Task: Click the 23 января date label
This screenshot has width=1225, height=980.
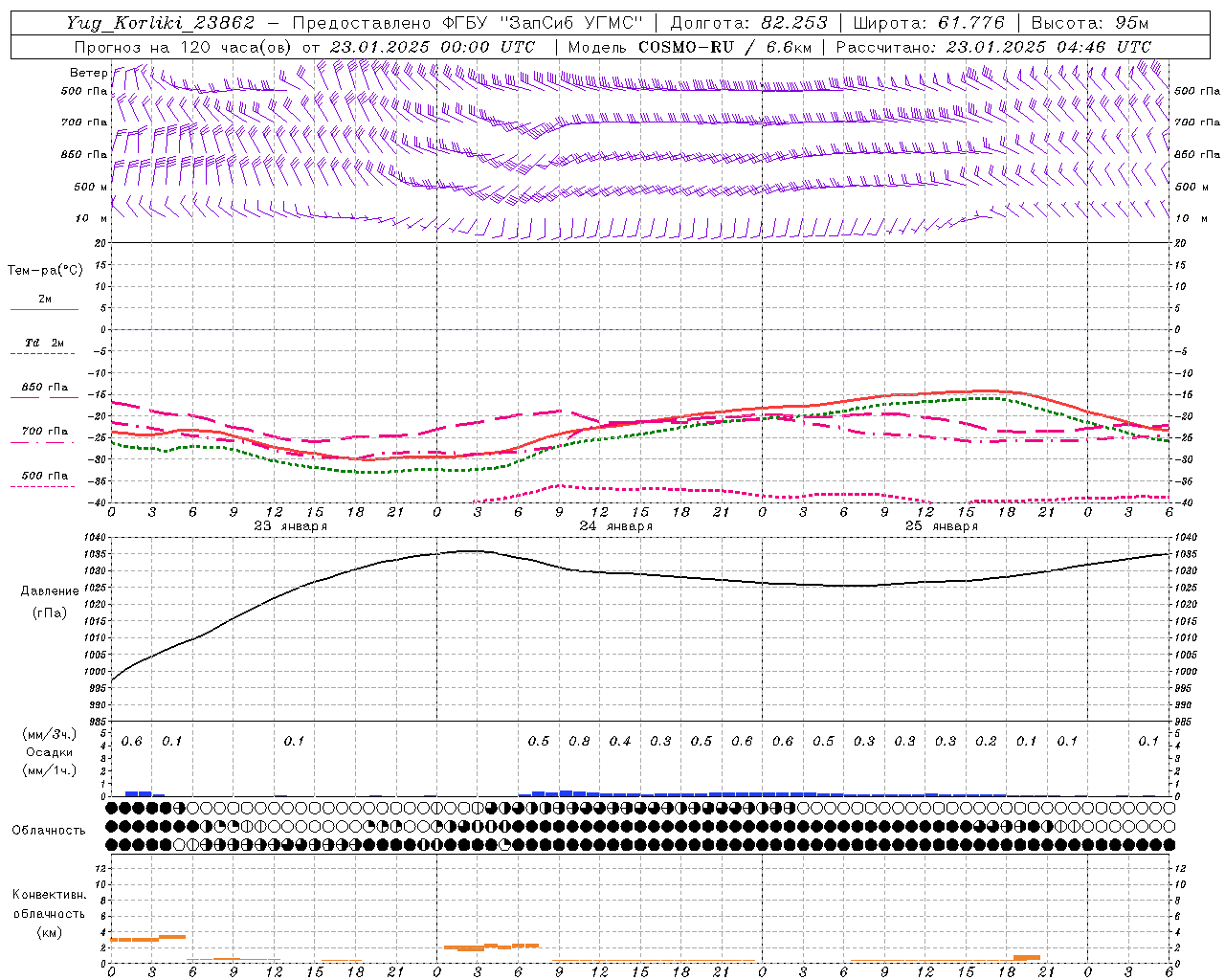Action: (x=290, y=526)
